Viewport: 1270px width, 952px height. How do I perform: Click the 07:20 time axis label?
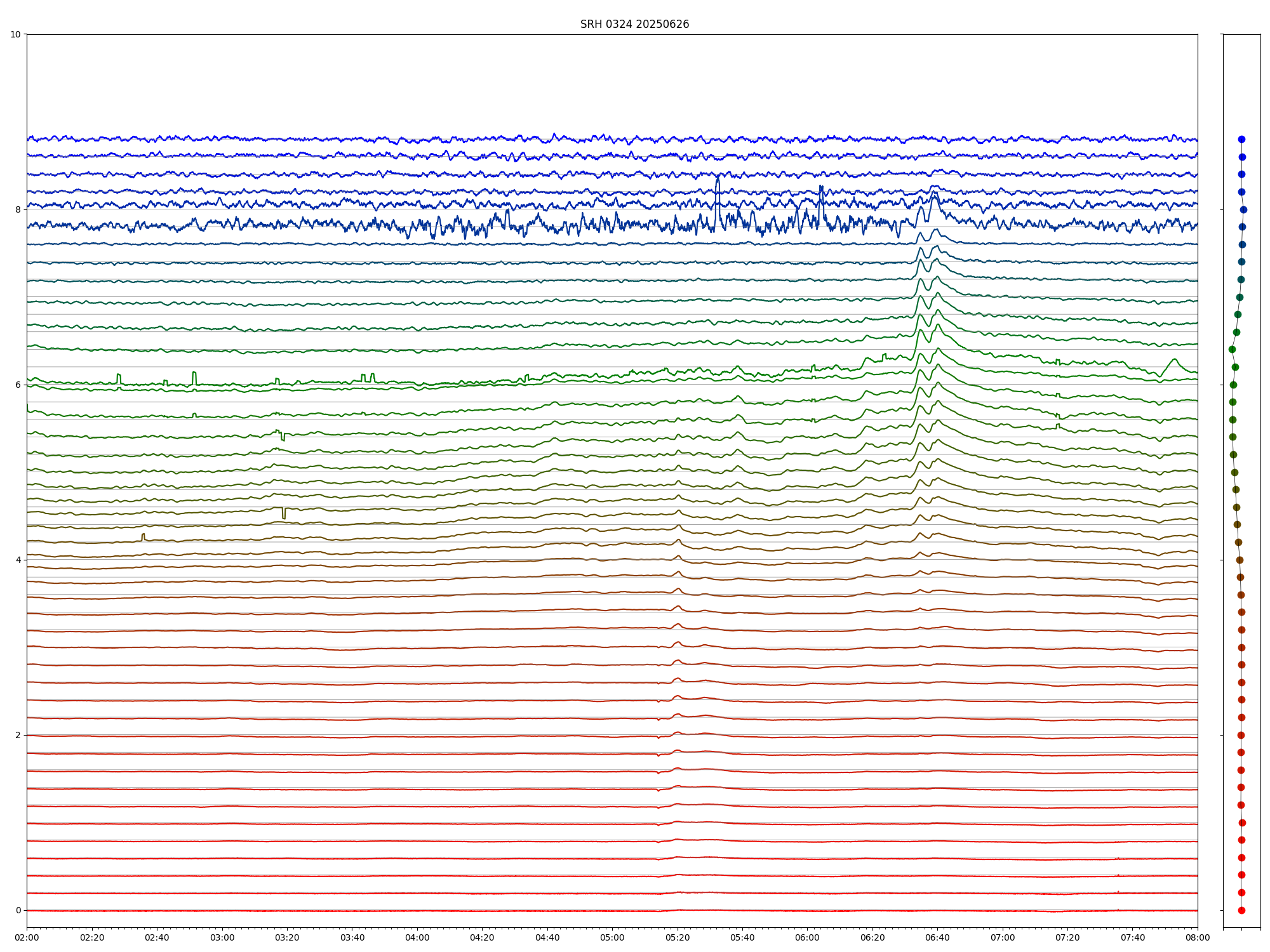(x=1067, y=937)
